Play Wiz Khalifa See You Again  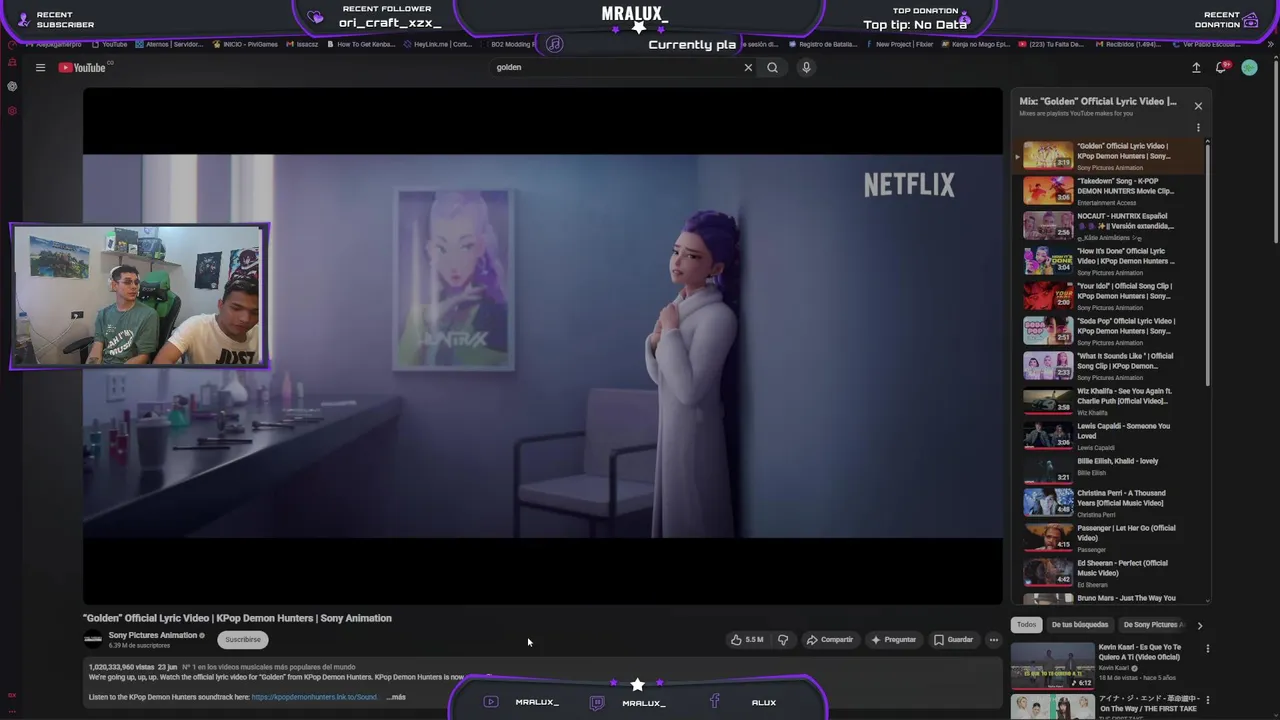pos(1109,400)
